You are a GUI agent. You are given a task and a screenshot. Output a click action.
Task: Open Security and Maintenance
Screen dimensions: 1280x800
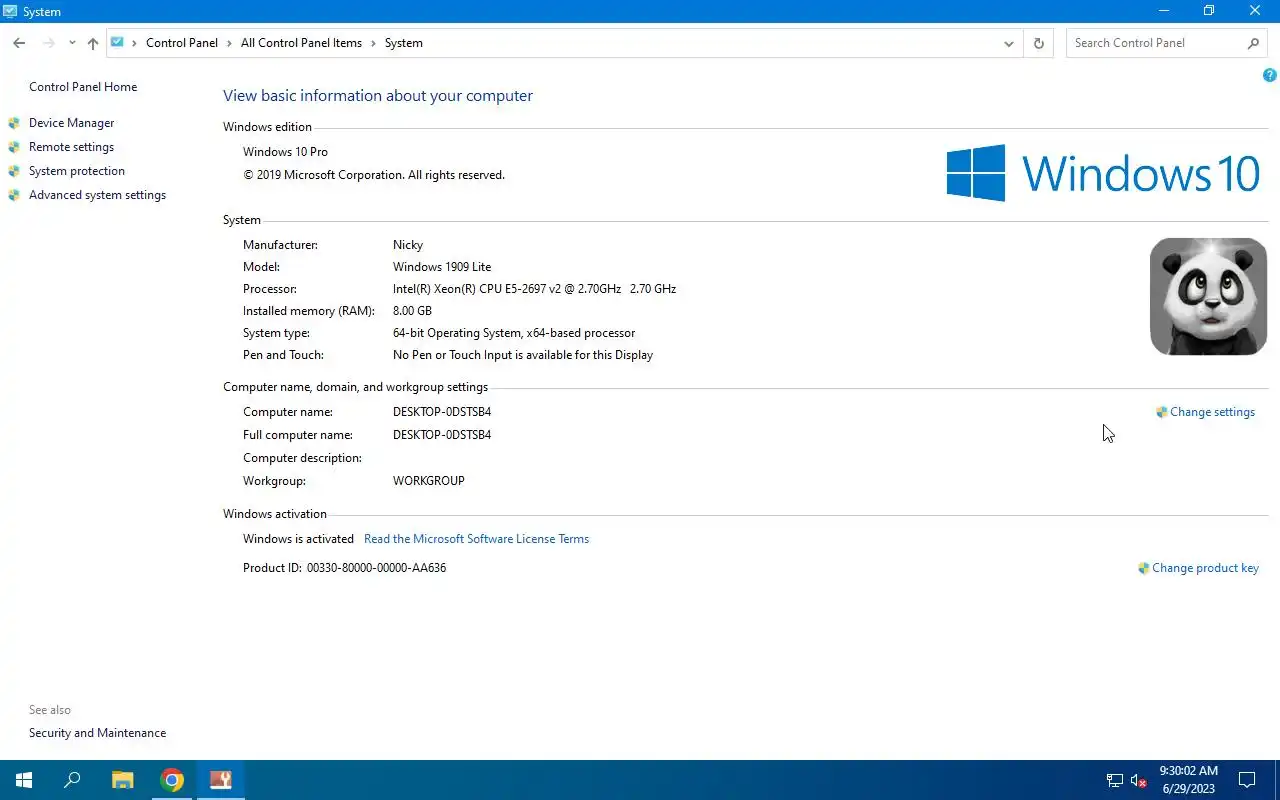coord(97,733)
